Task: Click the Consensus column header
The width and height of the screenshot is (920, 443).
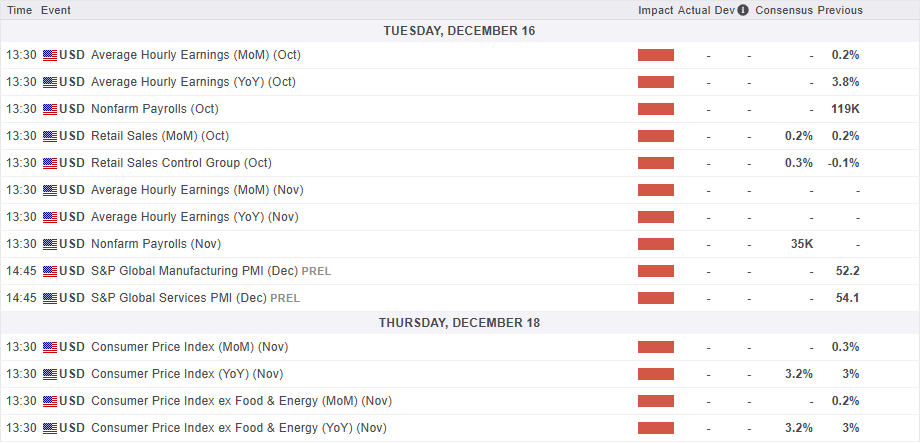Action: 784,10
